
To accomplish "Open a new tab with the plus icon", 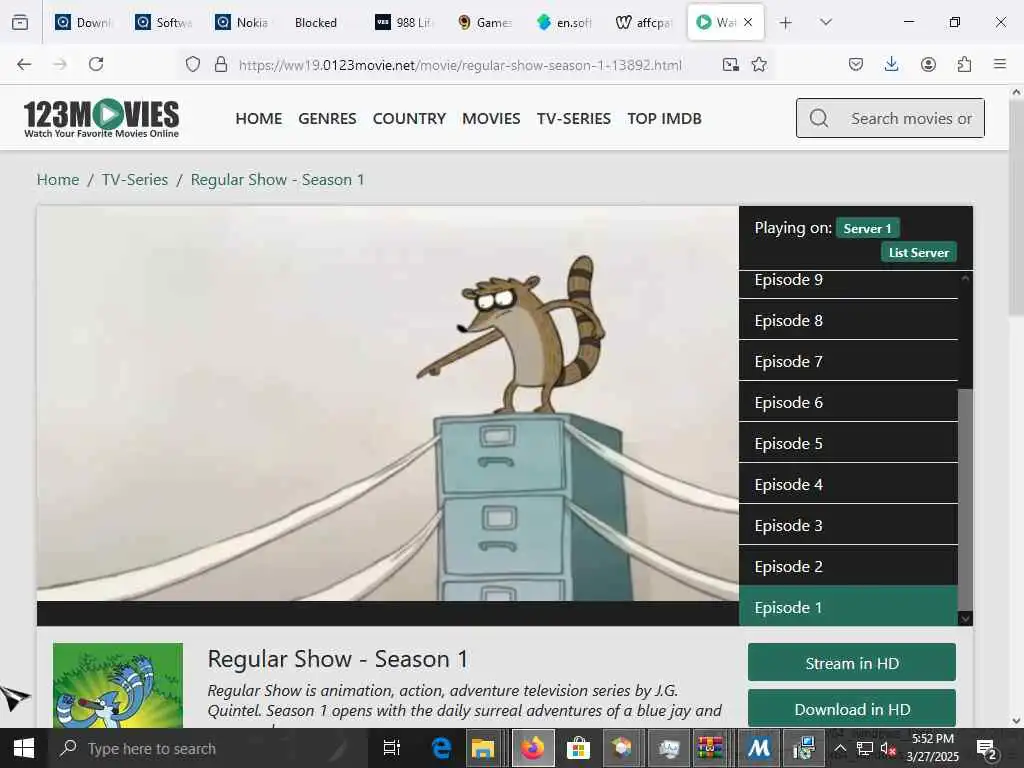I will (x=786, y=23).
